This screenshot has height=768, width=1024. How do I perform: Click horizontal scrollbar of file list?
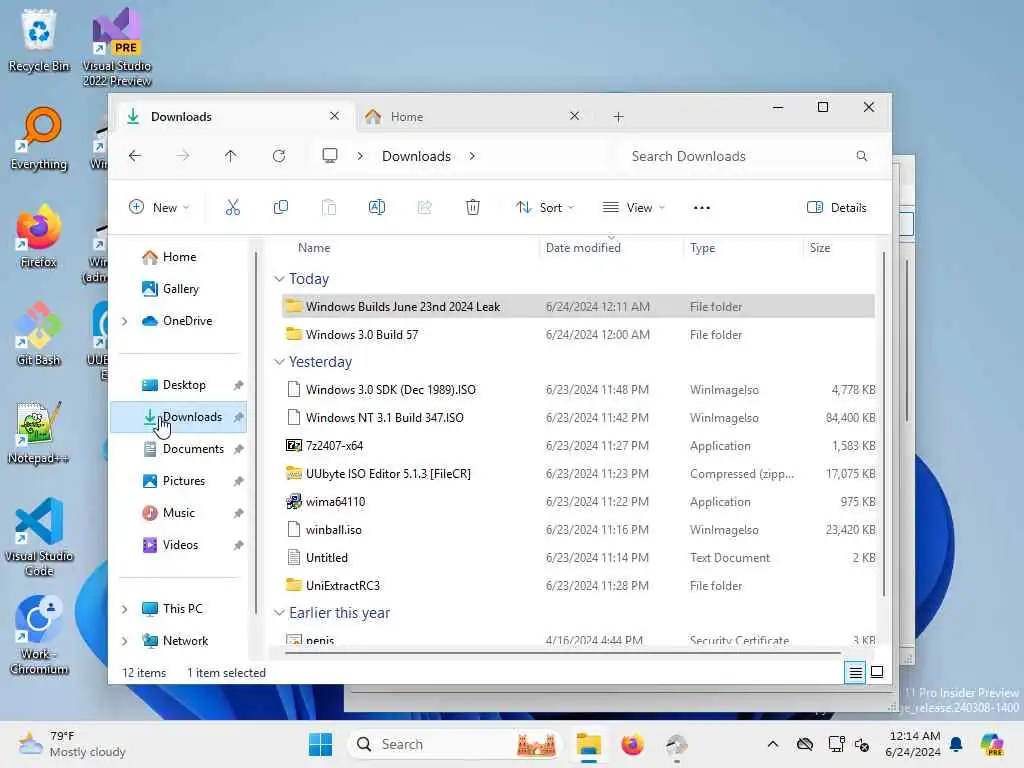click(562, 652)
